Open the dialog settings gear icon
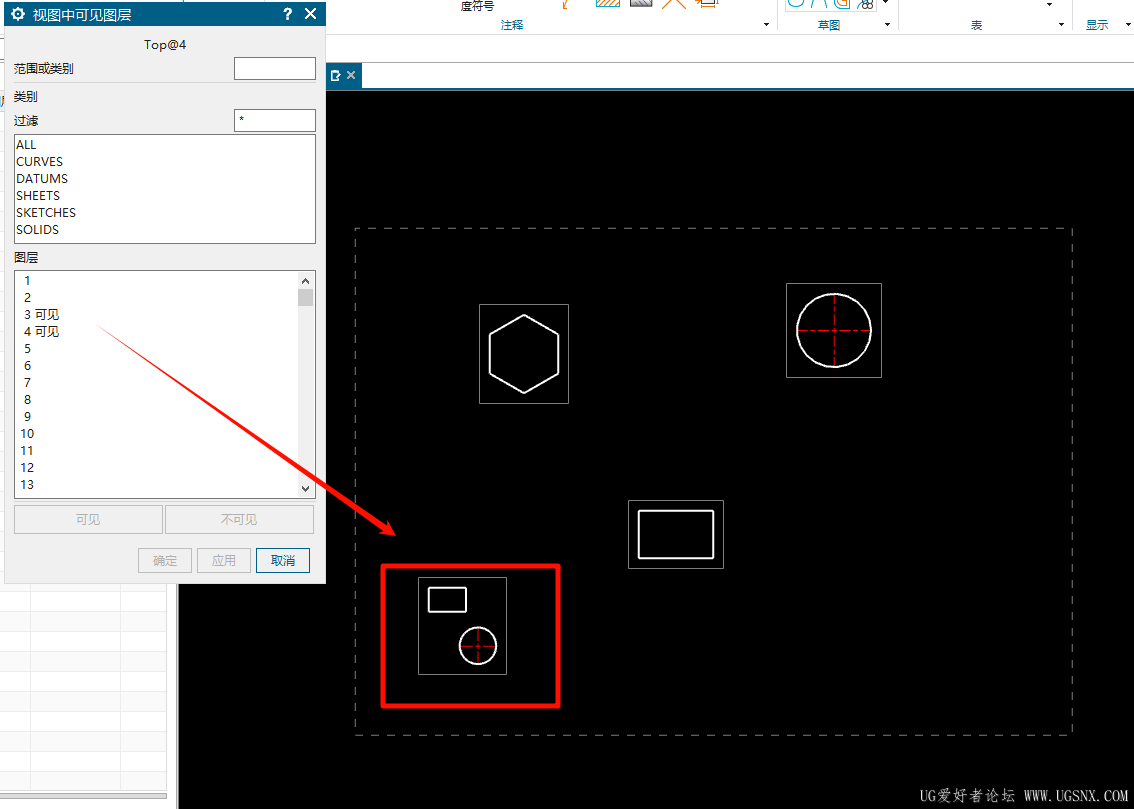The height and width of the screenshot is (809, 1134). point(19,14)
